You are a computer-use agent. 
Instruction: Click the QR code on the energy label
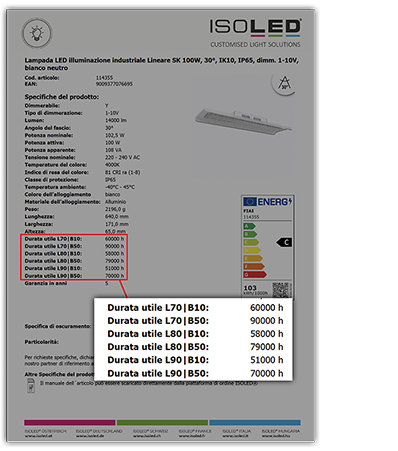(282, 290)
